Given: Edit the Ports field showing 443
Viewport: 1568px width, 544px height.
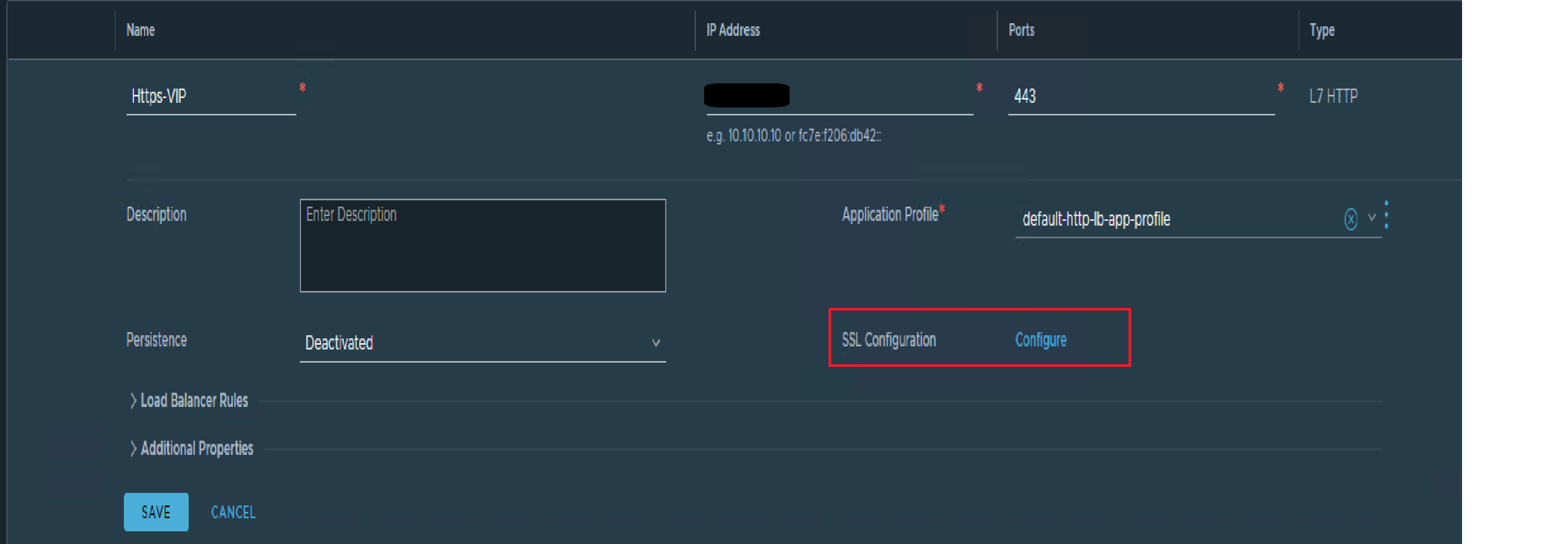Looking at the screenshot, I should tap(1141, 96).
